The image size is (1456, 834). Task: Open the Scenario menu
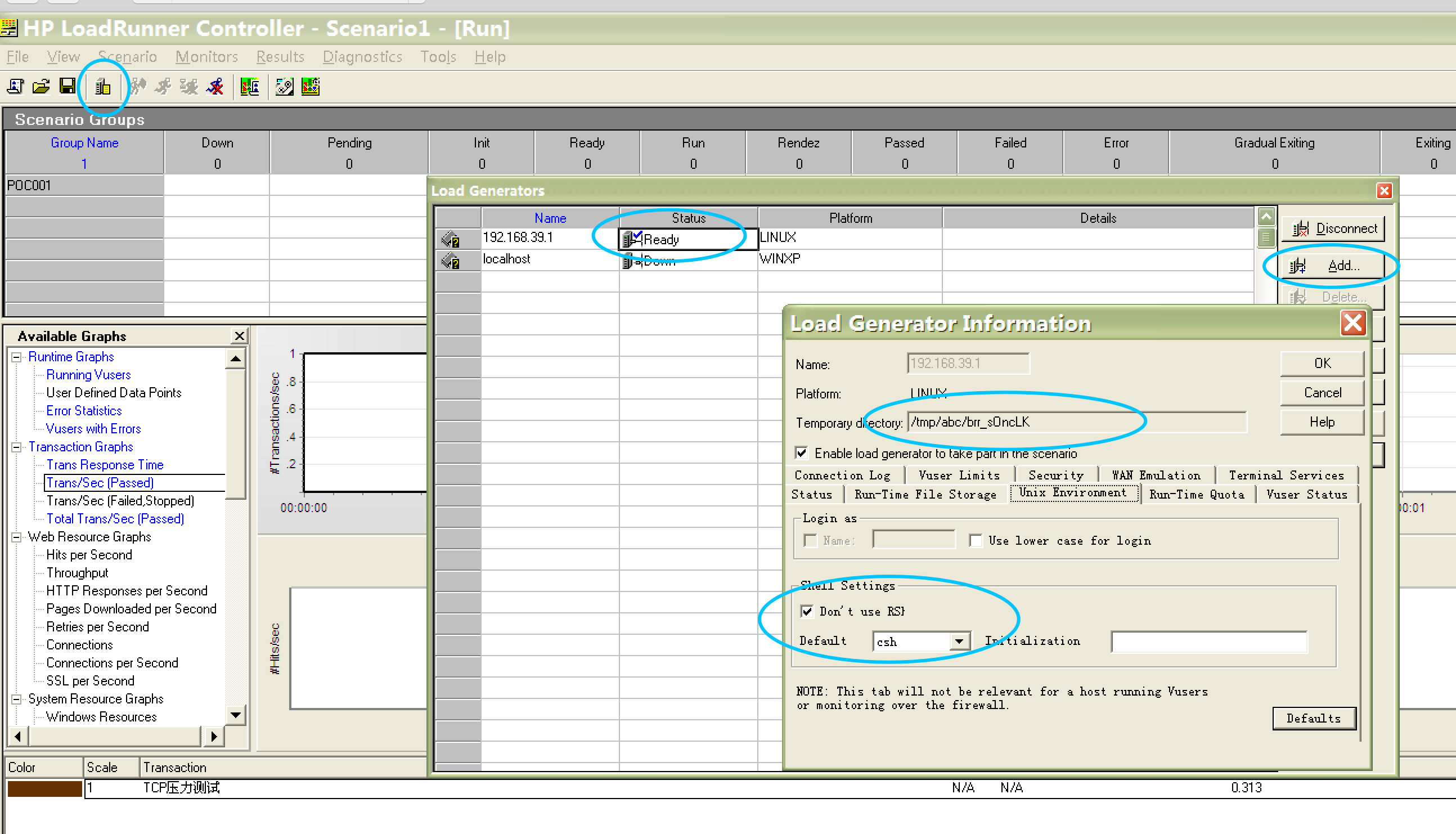[x=127, y=57]
